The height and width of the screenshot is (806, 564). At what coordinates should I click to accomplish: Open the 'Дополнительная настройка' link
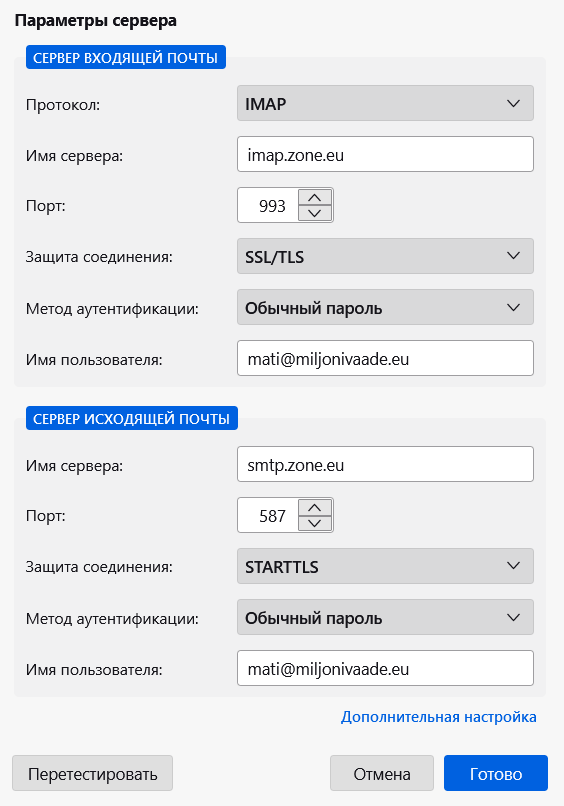click(439, 717)
